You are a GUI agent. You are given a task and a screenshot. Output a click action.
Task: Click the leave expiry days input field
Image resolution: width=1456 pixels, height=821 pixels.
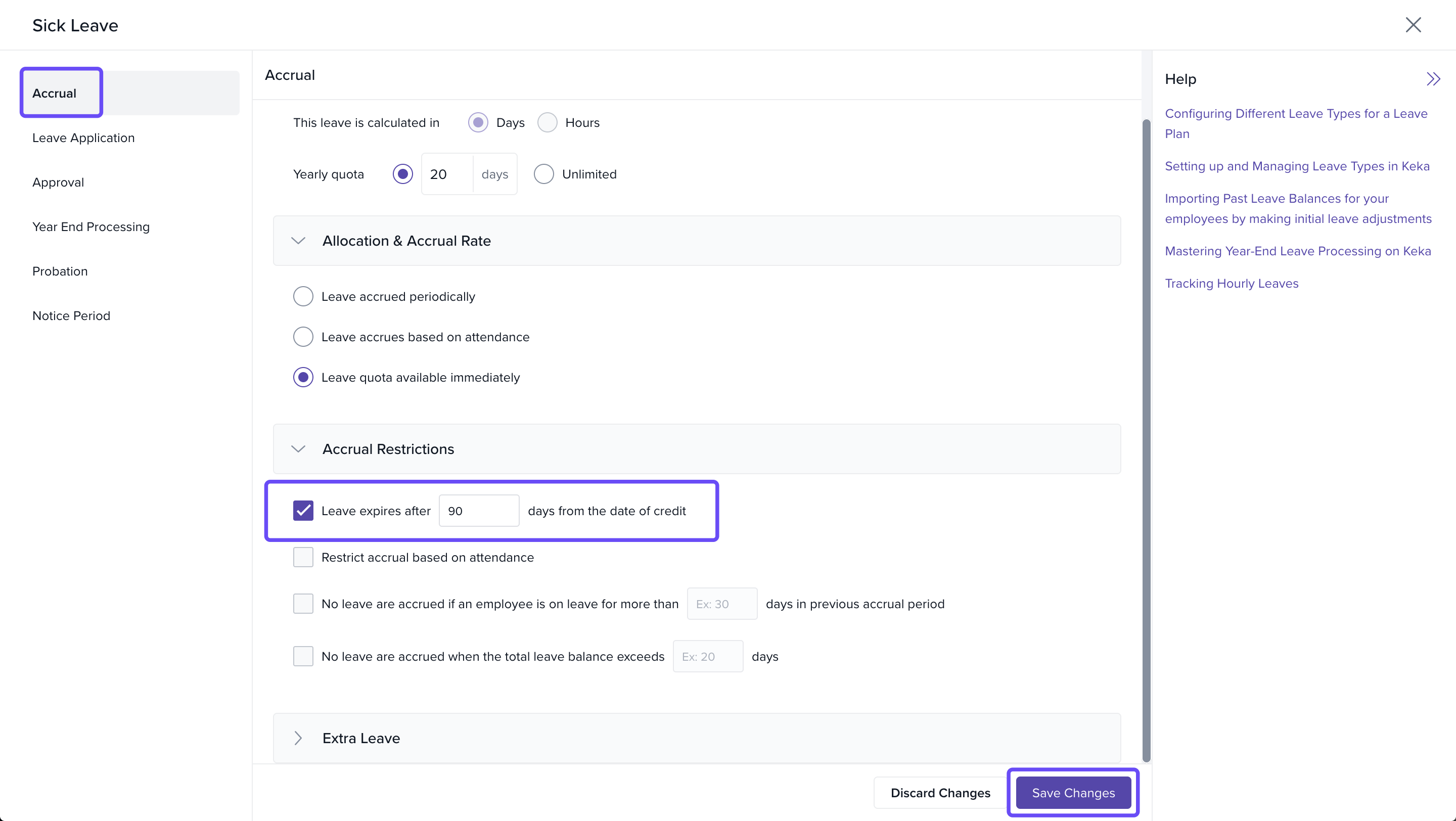point(479,511)
